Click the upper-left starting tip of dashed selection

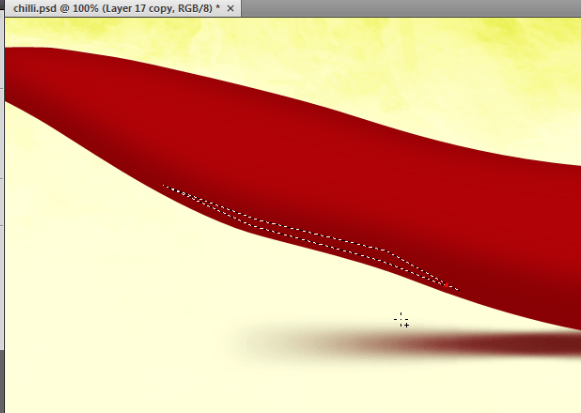click(x=164, y=186)
